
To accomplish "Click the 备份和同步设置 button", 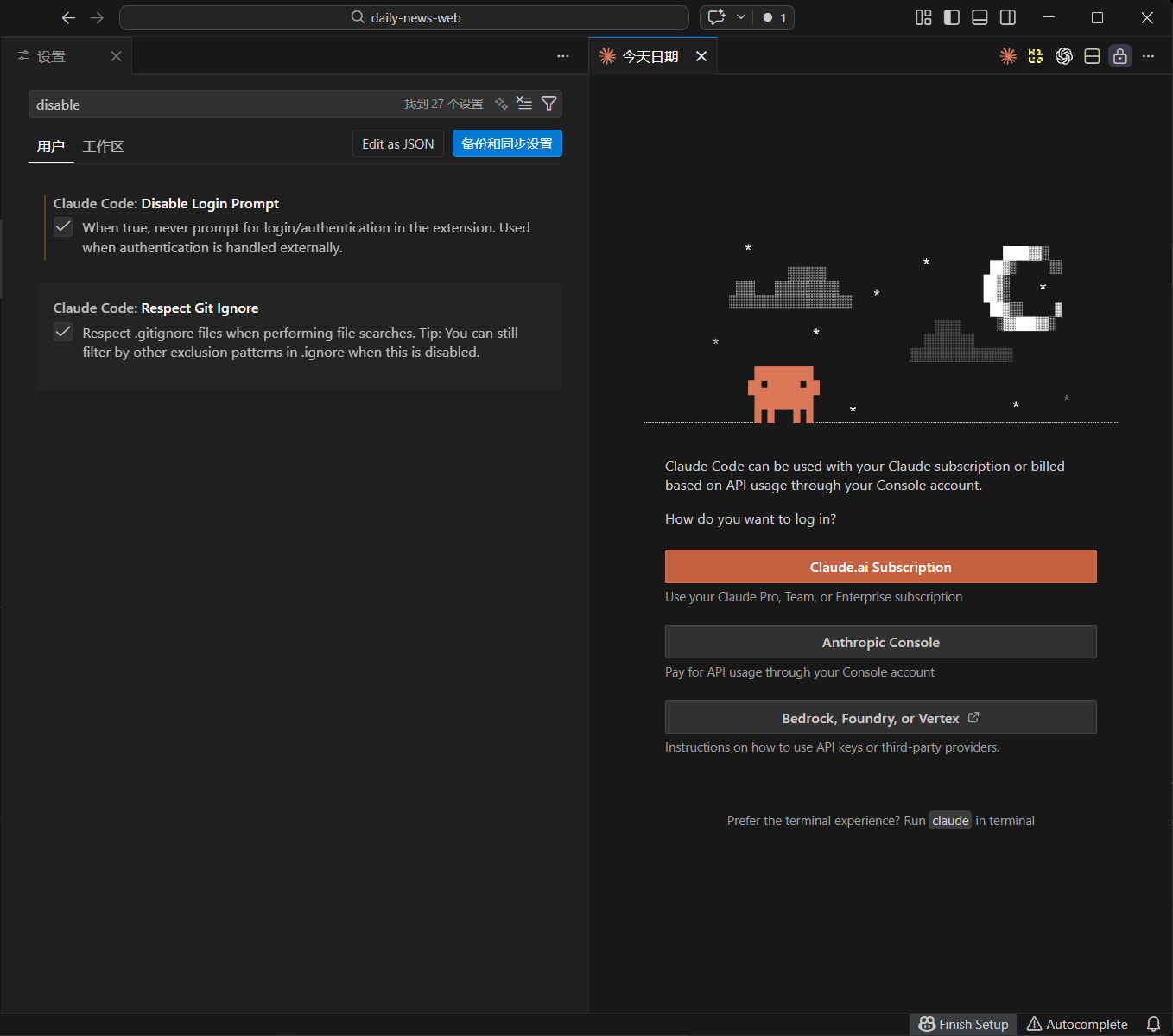I will tap(507, 143).
